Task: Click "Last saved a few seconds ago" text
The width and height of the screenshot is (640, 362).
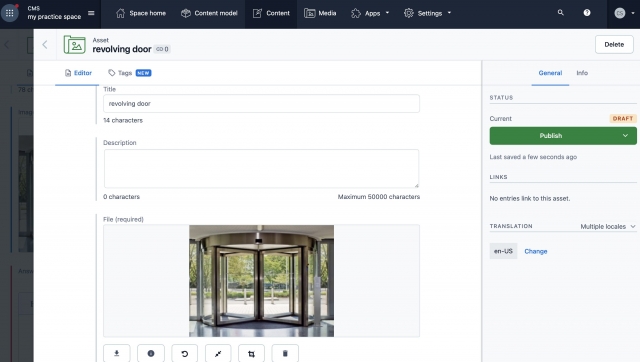Action: (x=533, y=157)
